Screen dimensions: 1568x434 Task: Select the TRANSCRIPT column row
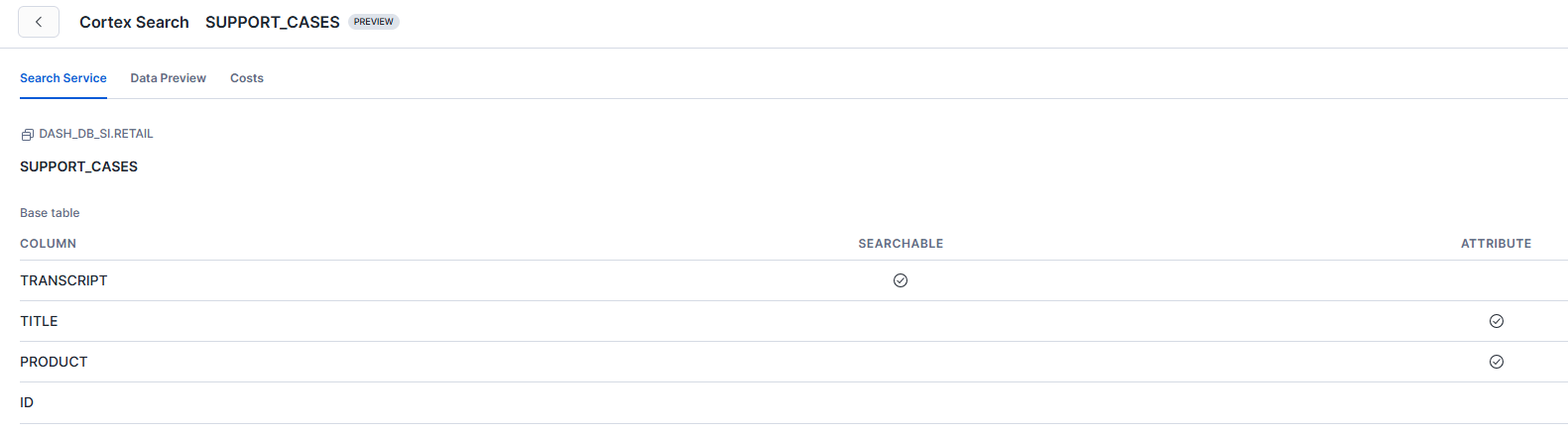(64, 280)
